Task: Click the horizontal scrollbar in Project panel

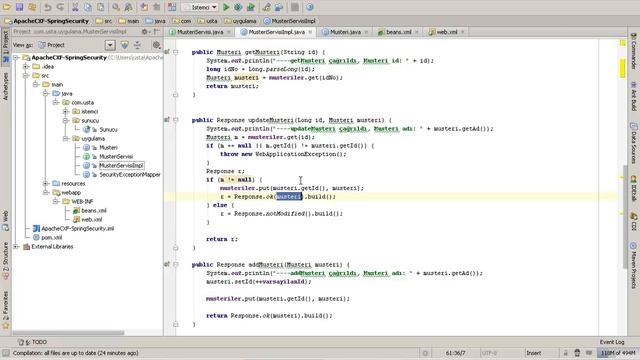Action: coord(68,333)
